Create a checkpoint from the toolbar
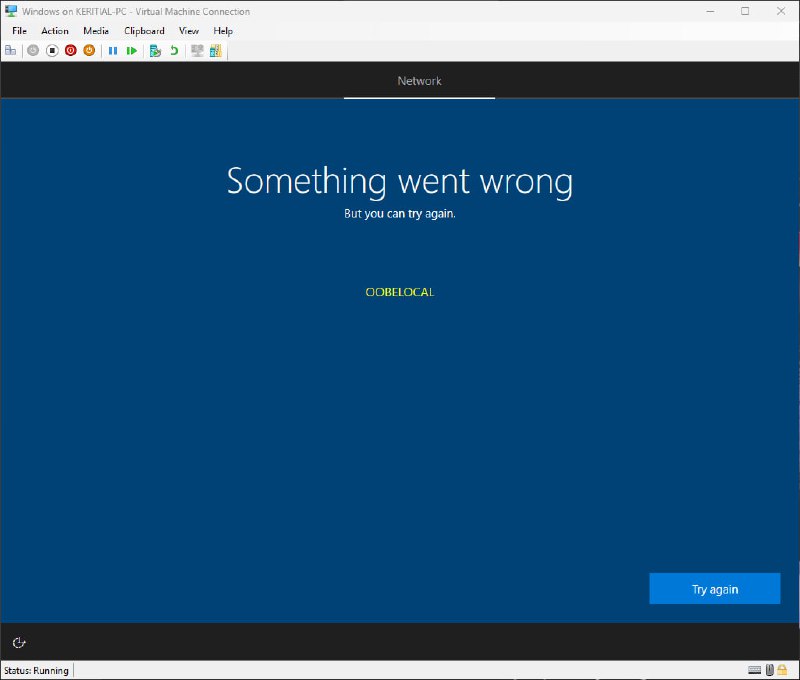This screenshot has height=680, width=800. coord(155,50)
